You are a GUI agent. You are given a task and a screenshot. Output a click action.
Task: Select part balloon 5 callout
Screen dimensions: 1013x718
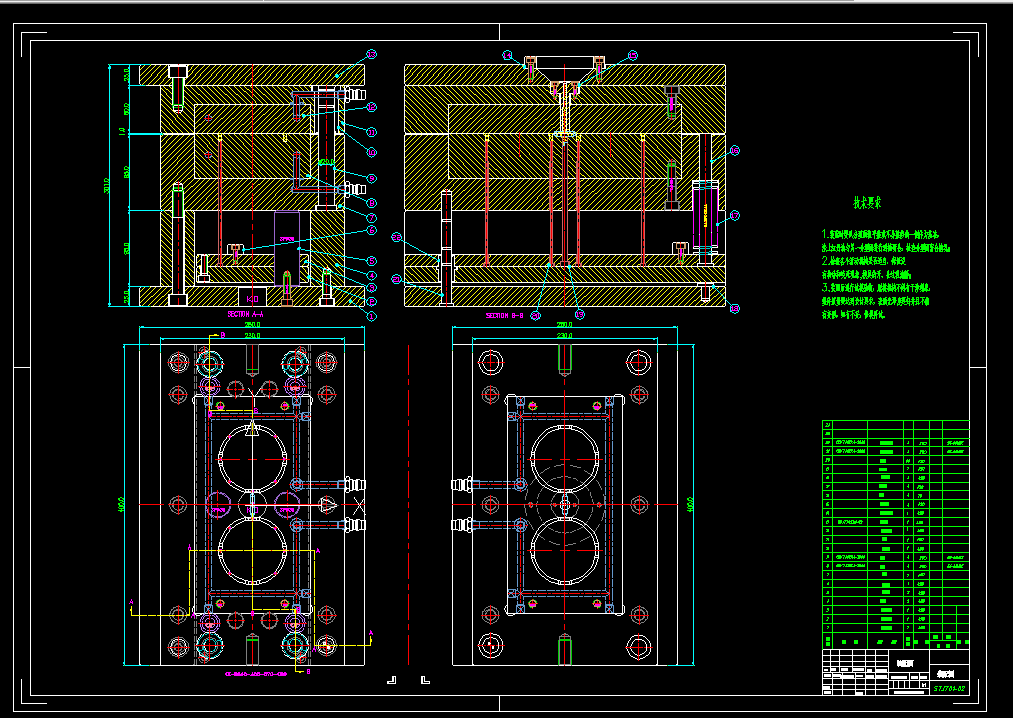371,260
